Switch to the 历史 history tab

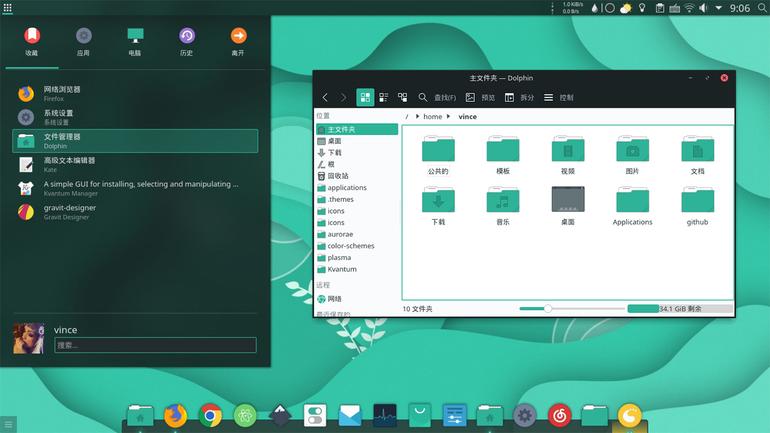tap(187, 42)
